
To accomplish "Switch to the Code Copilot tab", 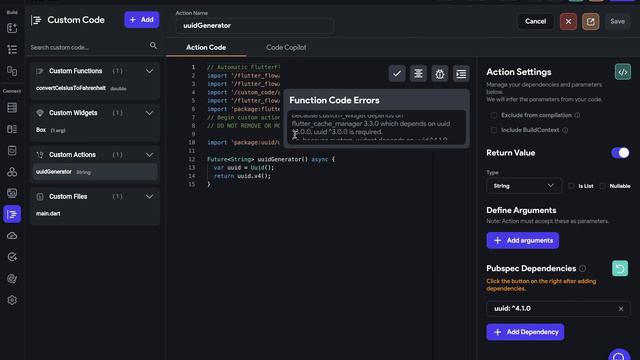I will click(286, 47).
